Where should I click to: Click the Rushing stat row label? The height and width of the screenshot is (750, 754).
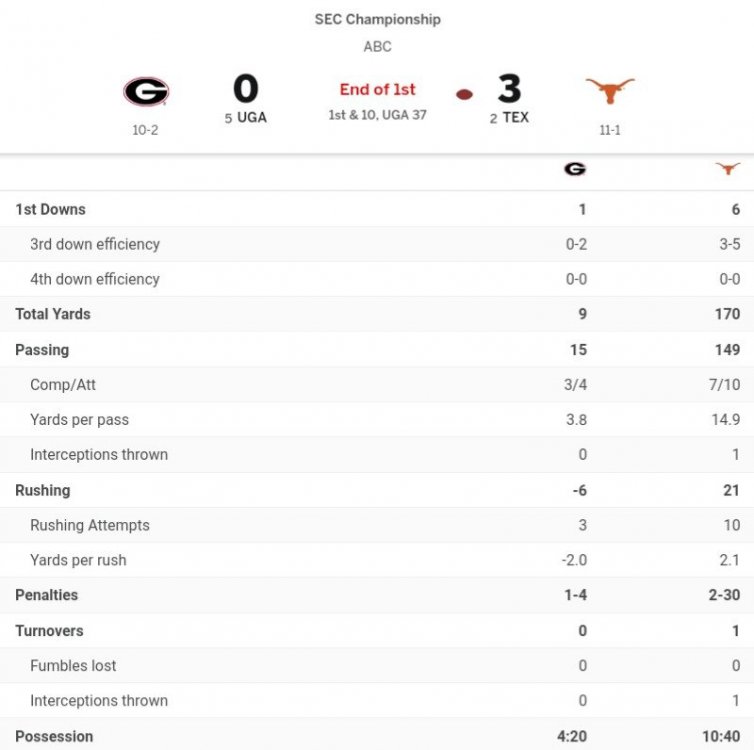(x=43, y=490)
